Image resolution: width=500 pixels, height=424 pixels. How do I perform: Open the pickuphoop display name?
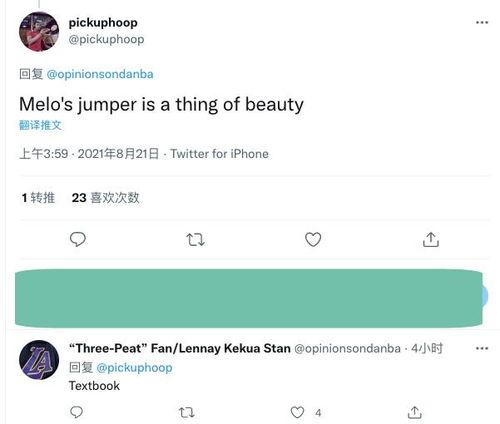103,23
